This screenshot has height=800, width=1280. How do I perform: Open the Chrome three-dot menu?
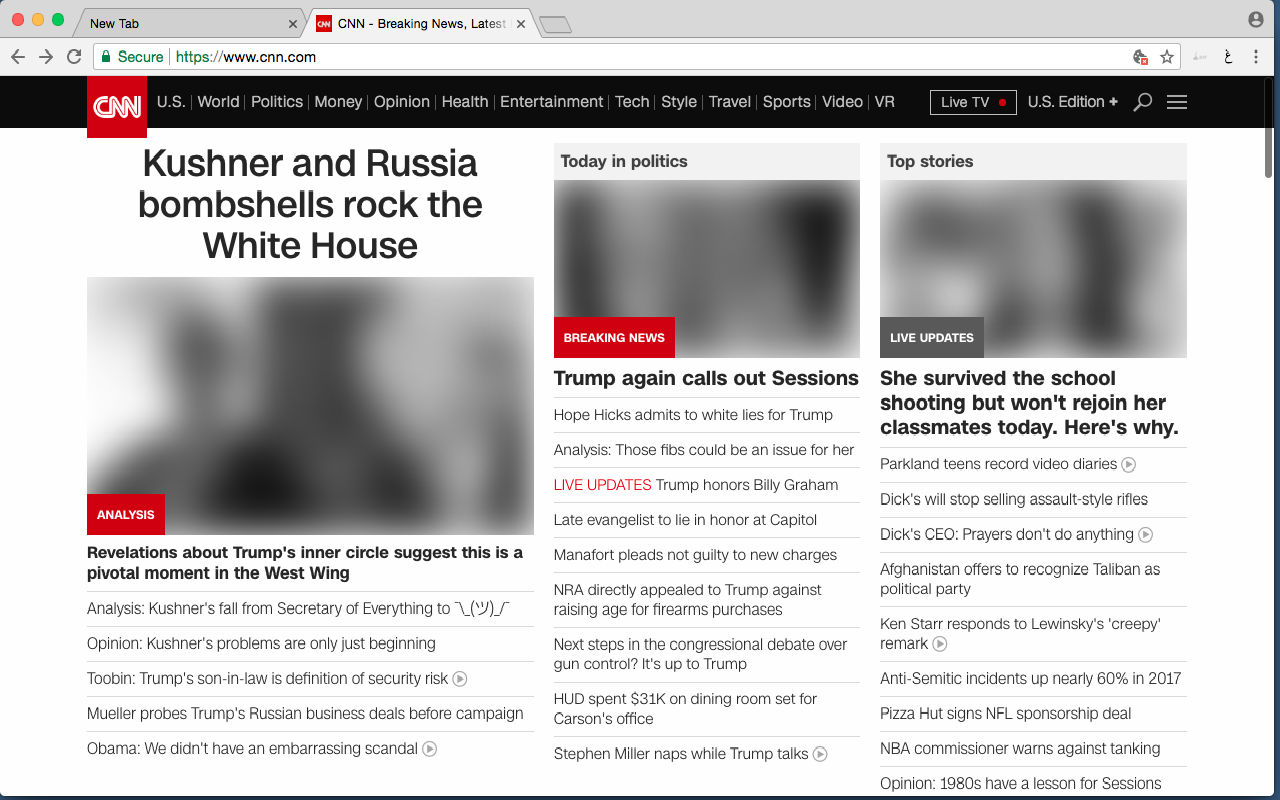pyautogui.click(x=1256, y=57)
